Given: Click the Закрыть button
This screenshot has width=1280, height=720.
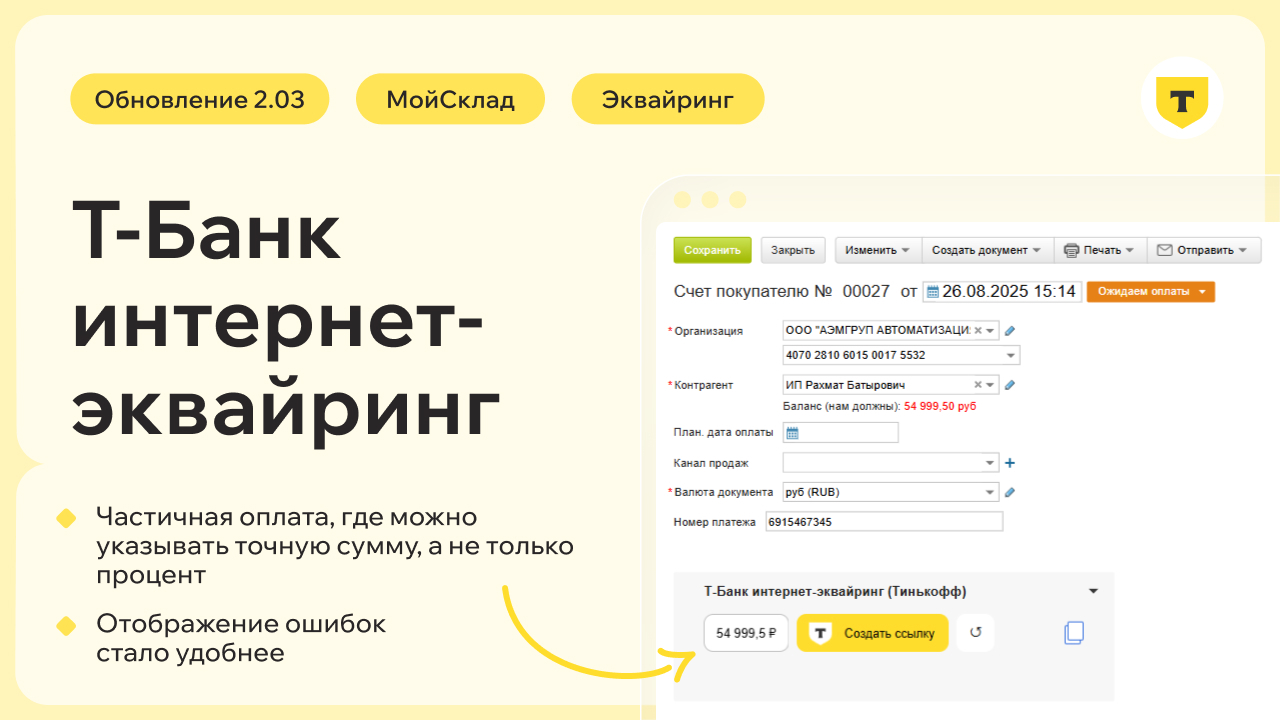Looking at the screenshot, I should pyautogui.click(x=793, y=250).
